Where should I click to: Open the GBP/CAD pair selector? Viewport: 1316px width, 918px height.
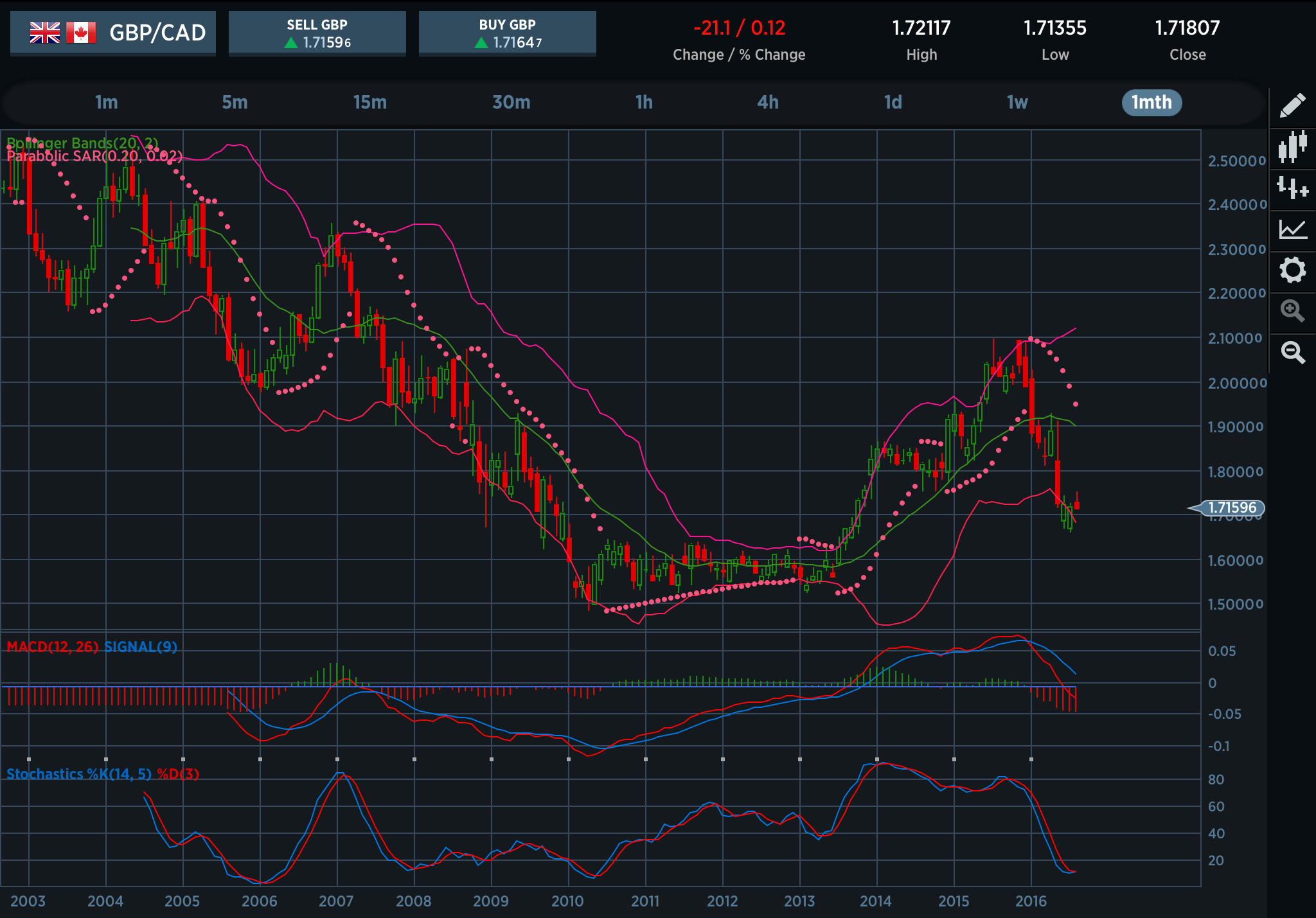coord(113,33)
